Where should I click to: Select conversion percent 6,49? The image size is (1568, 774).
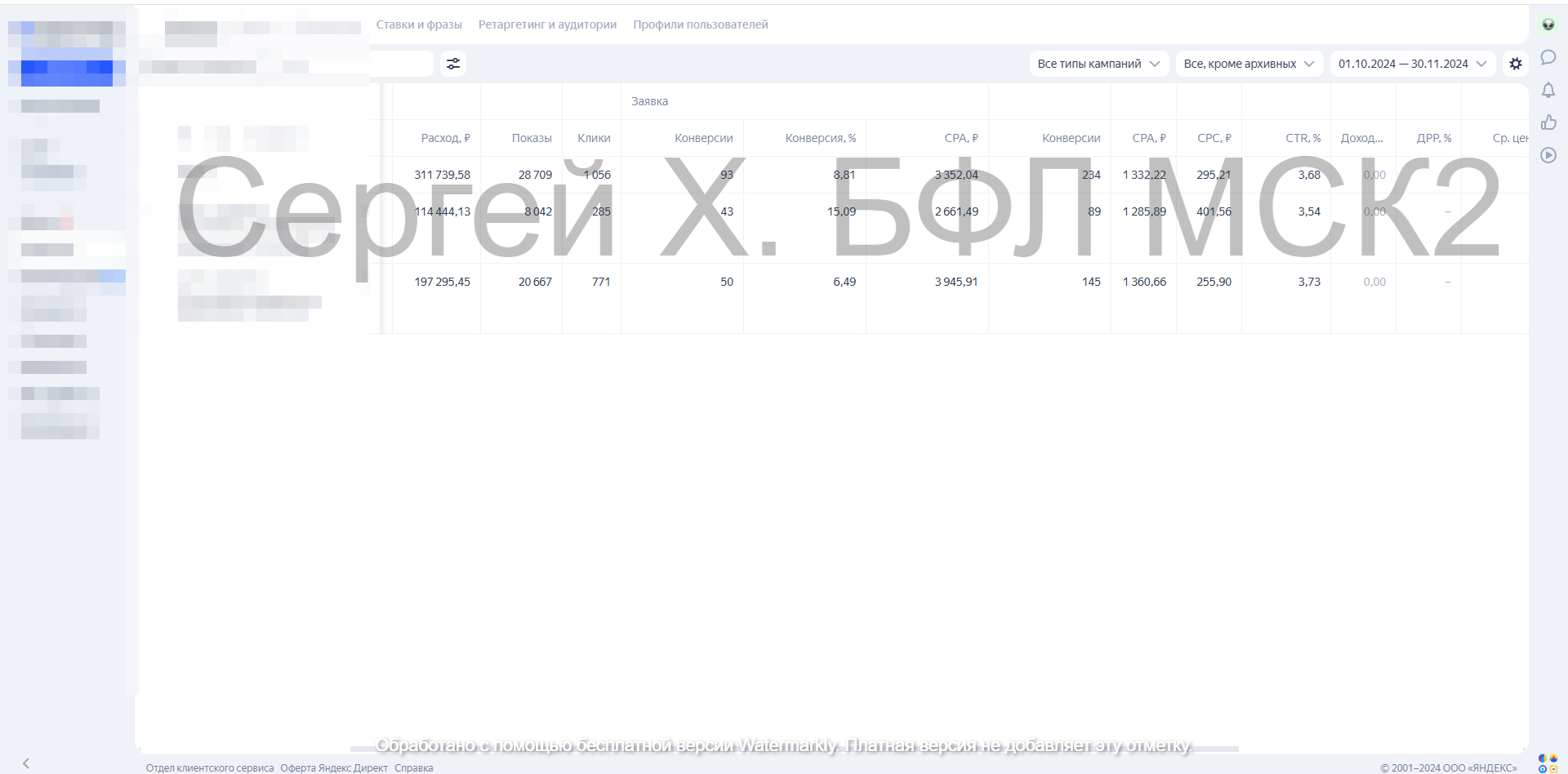click(x=844, y=282)
